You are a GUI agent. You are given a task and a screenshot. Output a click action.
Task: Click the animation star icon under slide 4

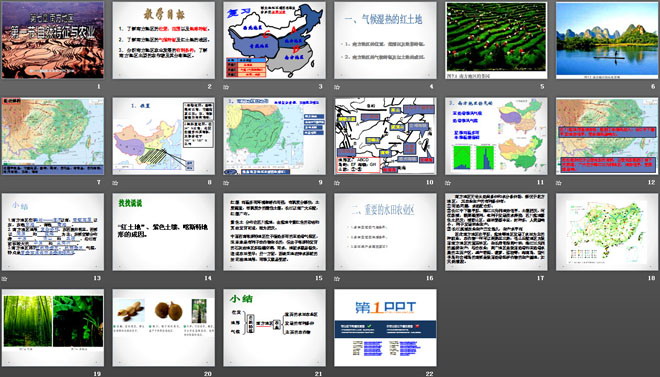tap(337, 87)
